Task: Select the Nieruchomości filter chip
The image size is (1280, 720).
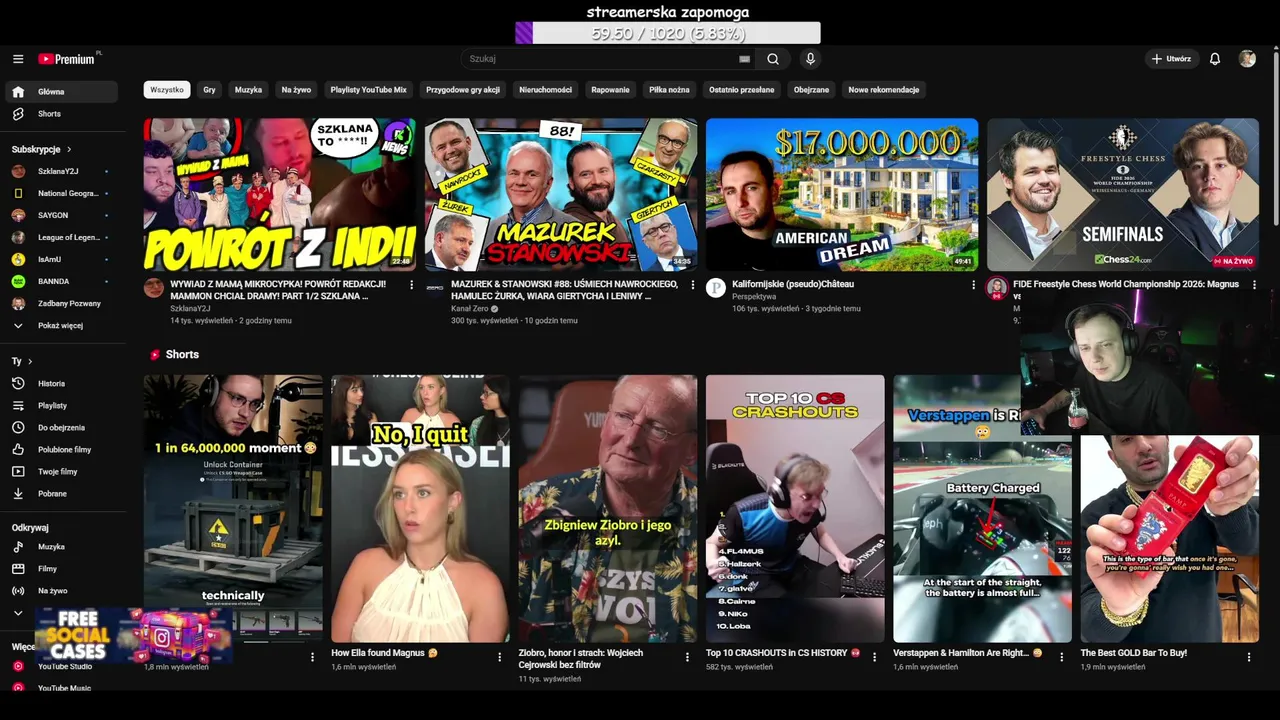Action: click(545, 90)
